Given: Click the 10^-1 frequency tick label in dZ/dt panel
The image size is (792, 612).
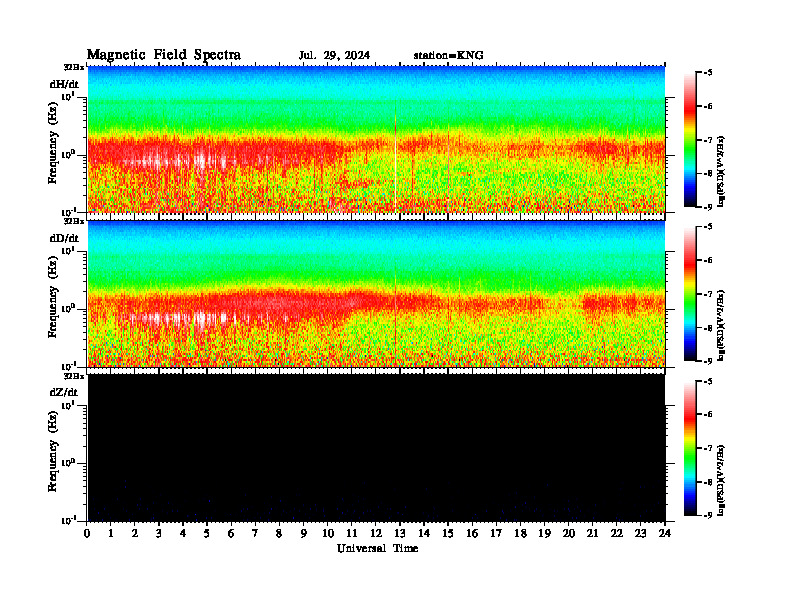Looking at the screenshot, I should [x=68, y=520].
